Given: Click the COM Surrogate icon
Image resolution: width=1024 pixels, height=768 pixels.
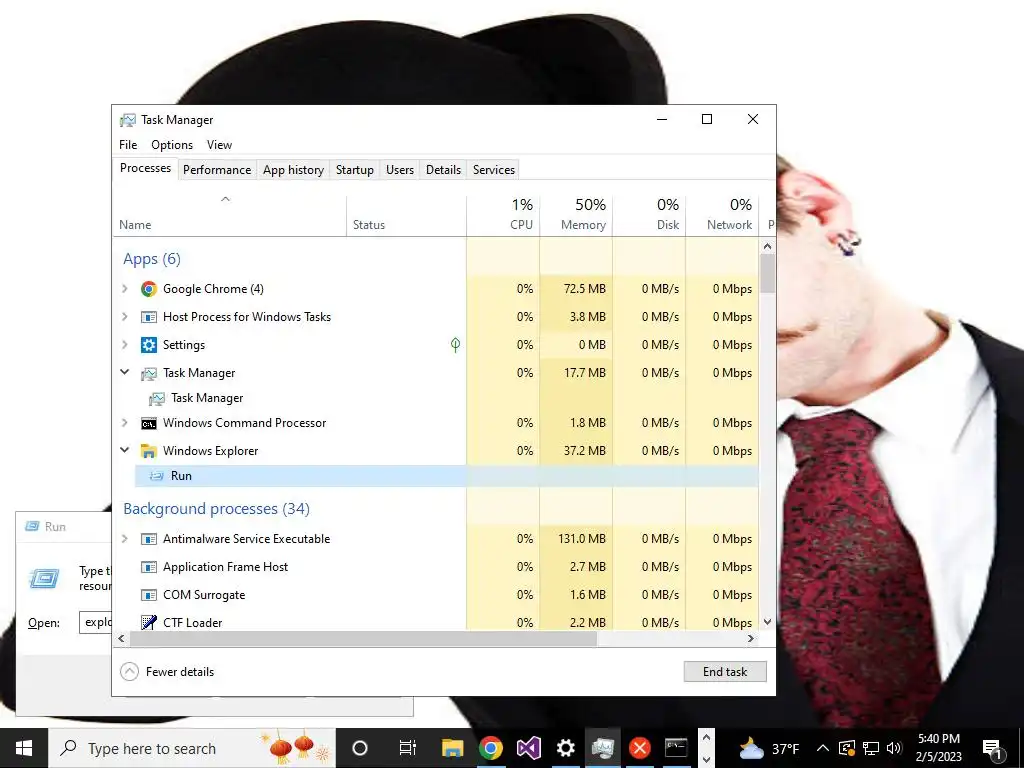Looking at the screenshot, I should click(x=149, y=595).
